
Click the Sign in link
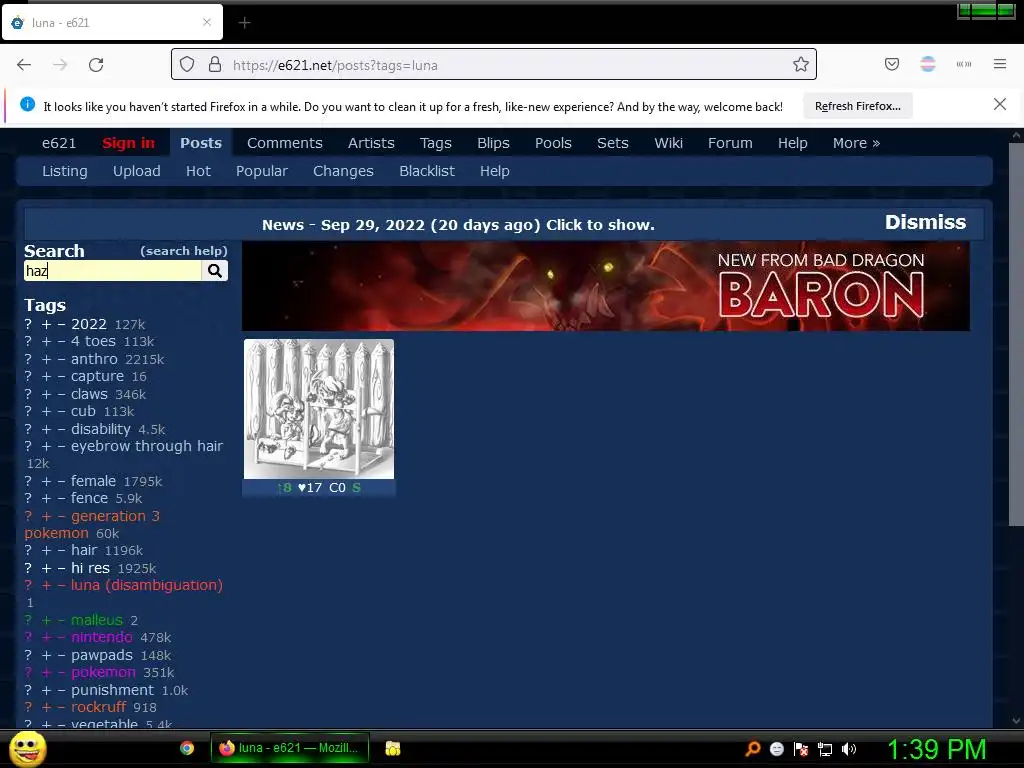pyautogui.click(x=129, y=143)
